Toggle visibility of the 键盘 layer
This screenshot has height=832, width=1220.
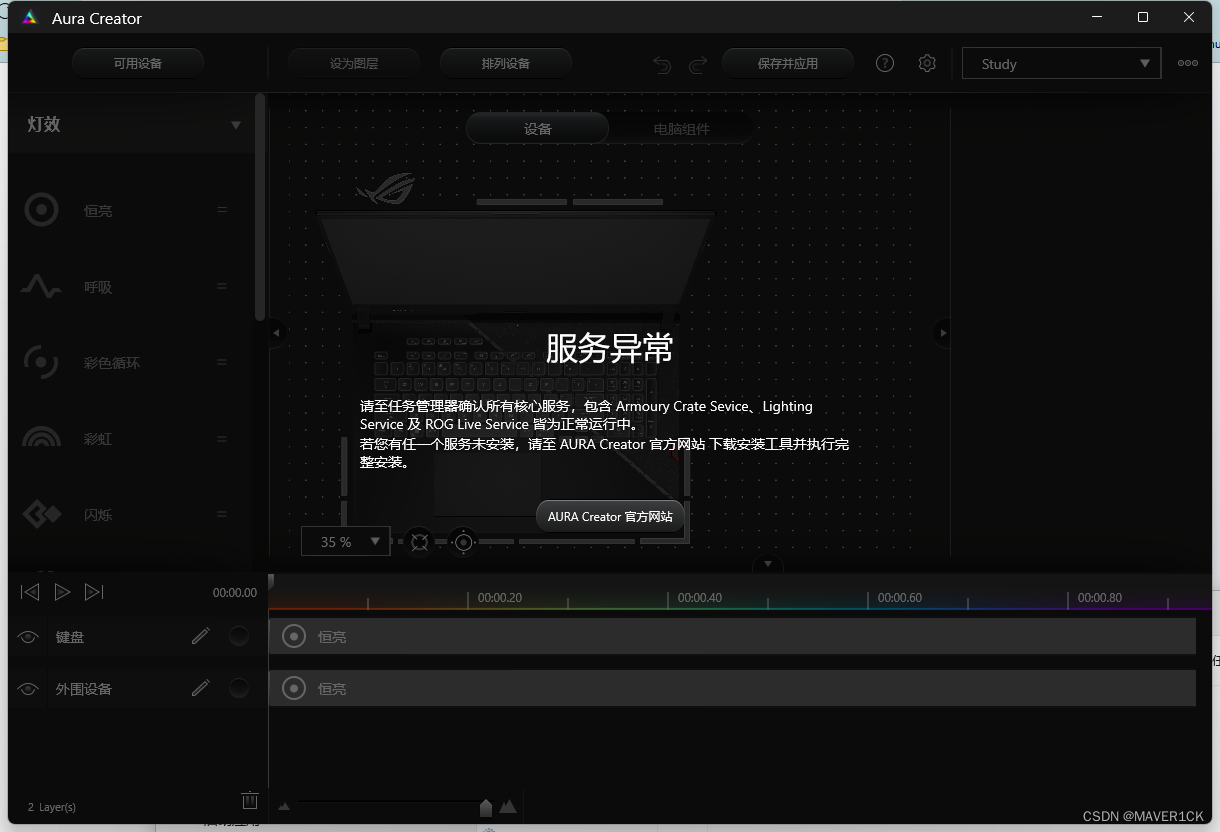coord(28,637)
